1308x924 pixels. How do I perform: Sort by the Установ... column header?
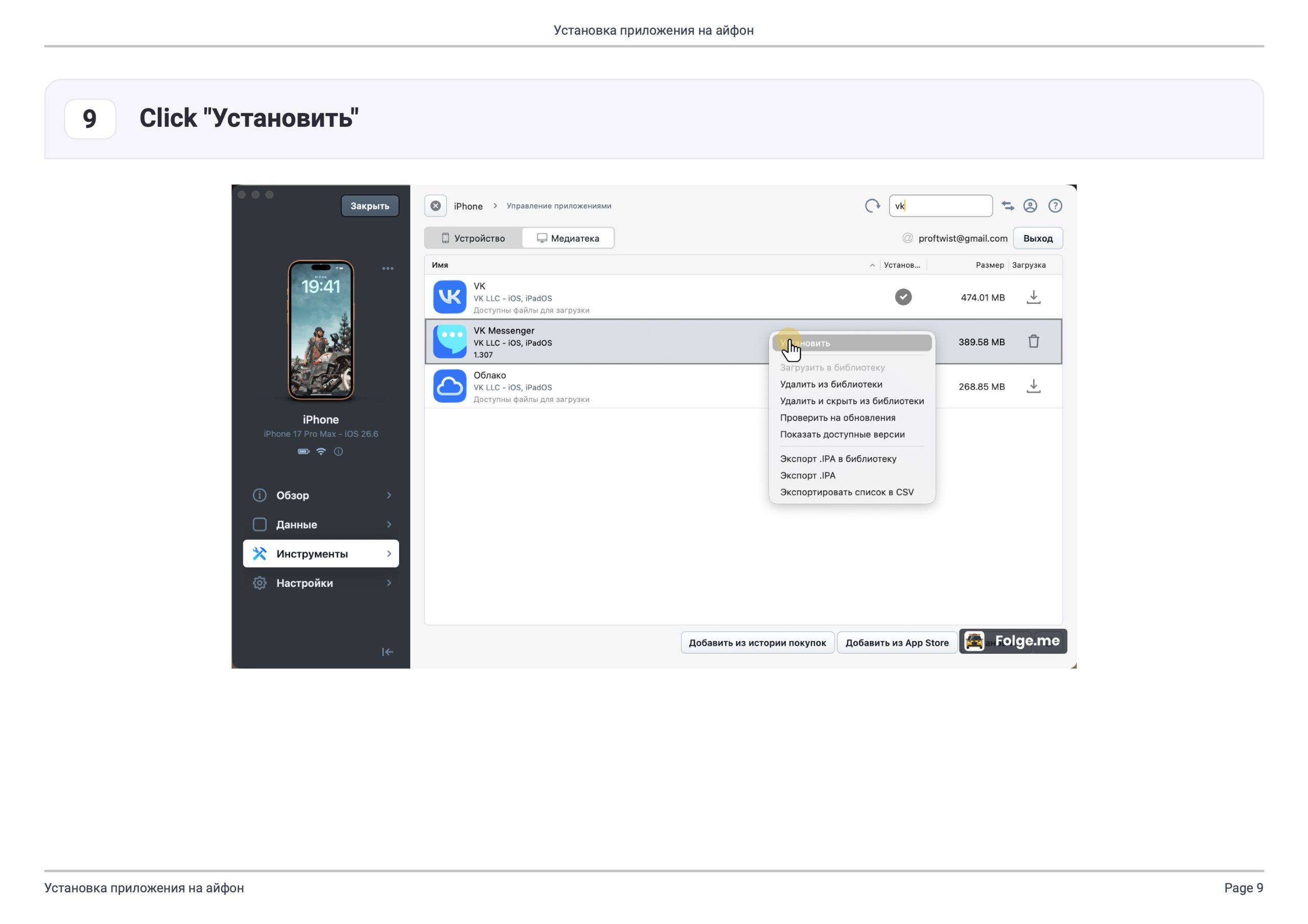(x=902, y=265)
